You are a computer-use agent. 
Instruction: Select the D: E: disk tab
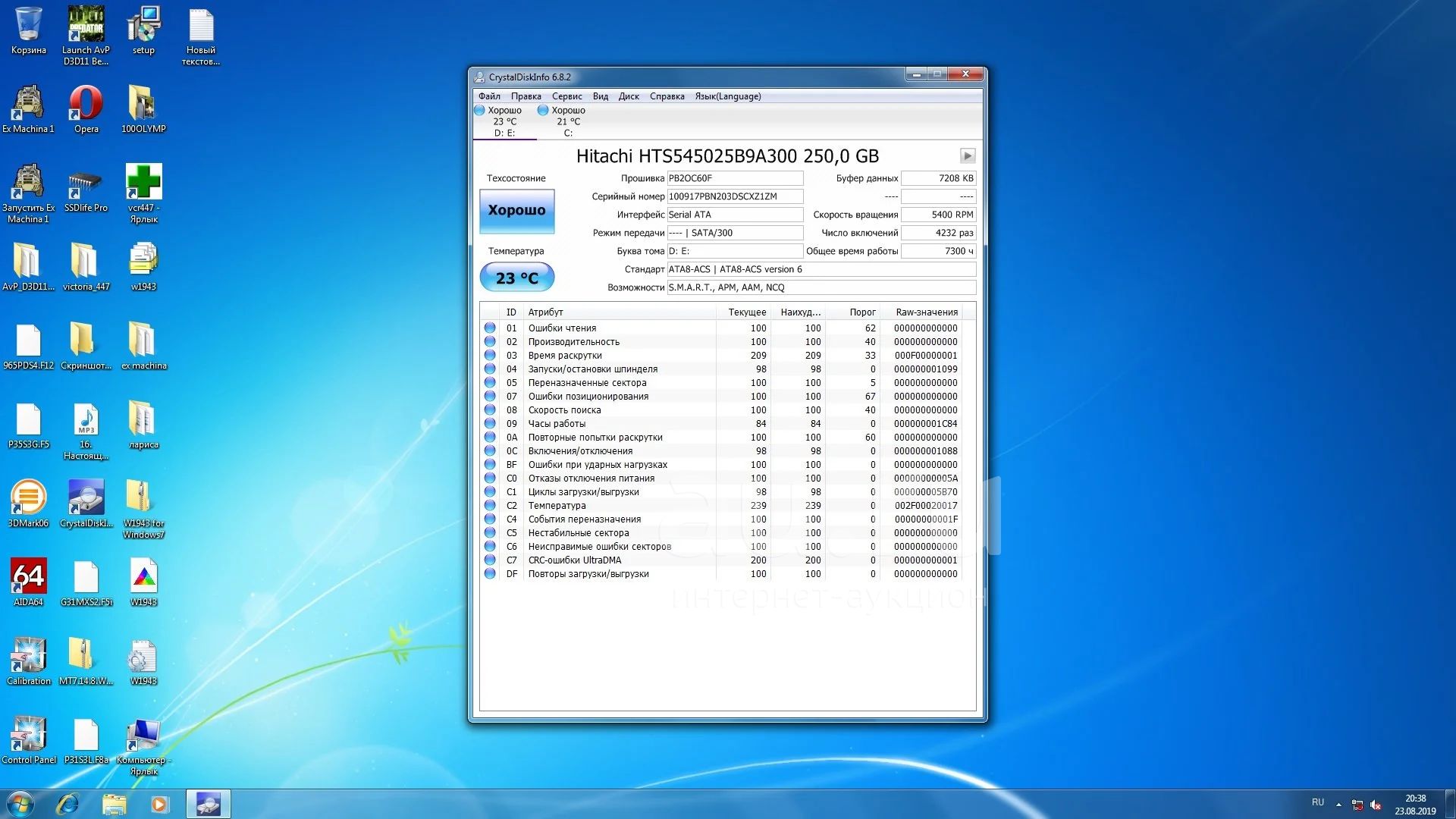[x=504, y=121]
